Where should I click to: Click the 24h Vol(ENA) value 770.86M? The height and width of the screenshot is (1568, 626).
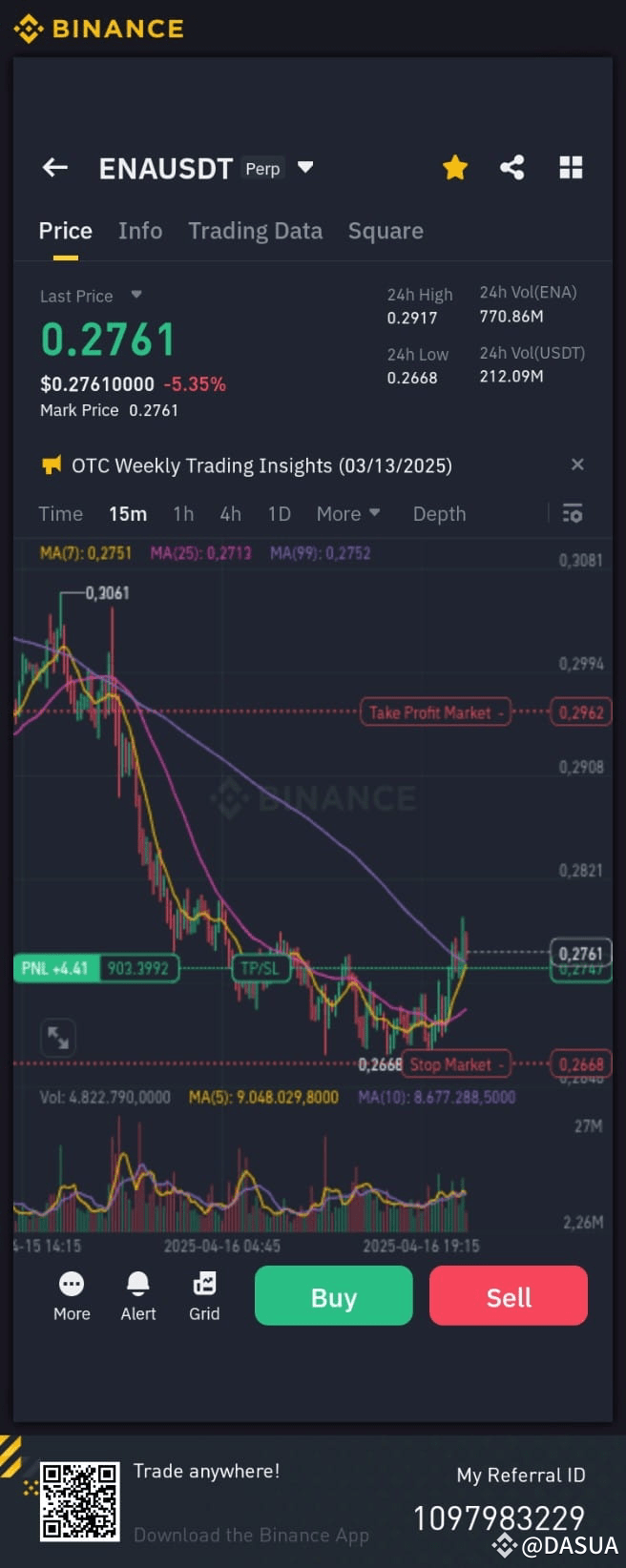coord(511,316)
